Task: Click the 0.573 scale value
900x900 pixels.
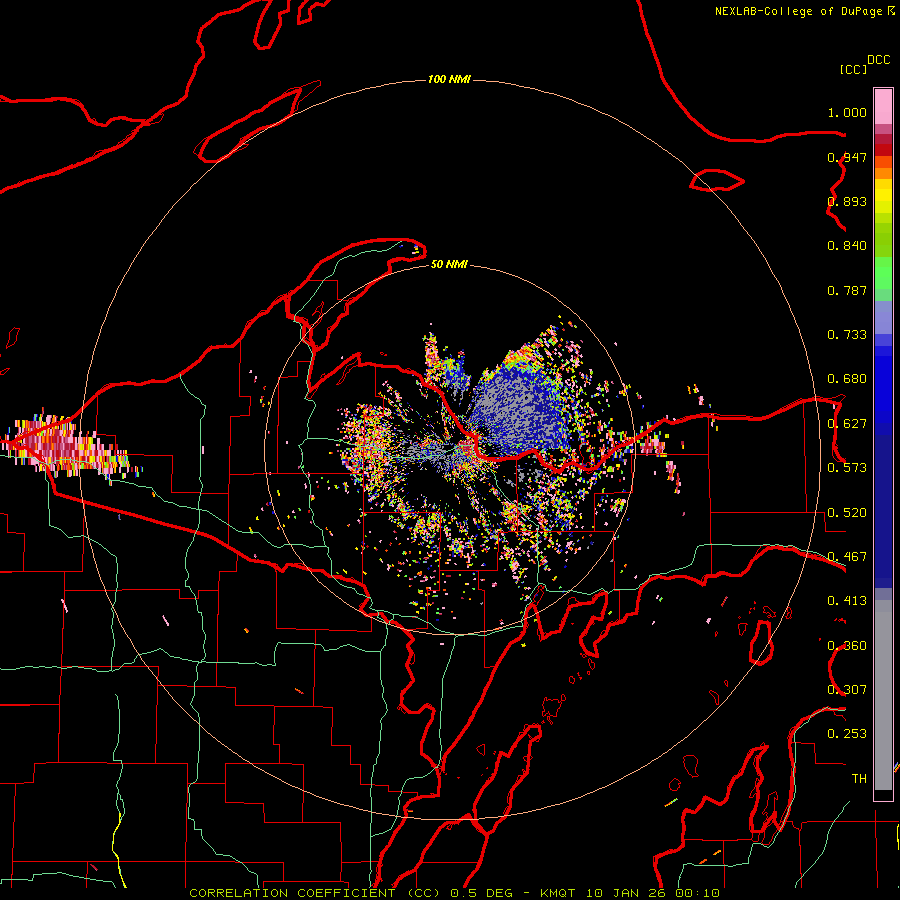Action: pos(847,468)
